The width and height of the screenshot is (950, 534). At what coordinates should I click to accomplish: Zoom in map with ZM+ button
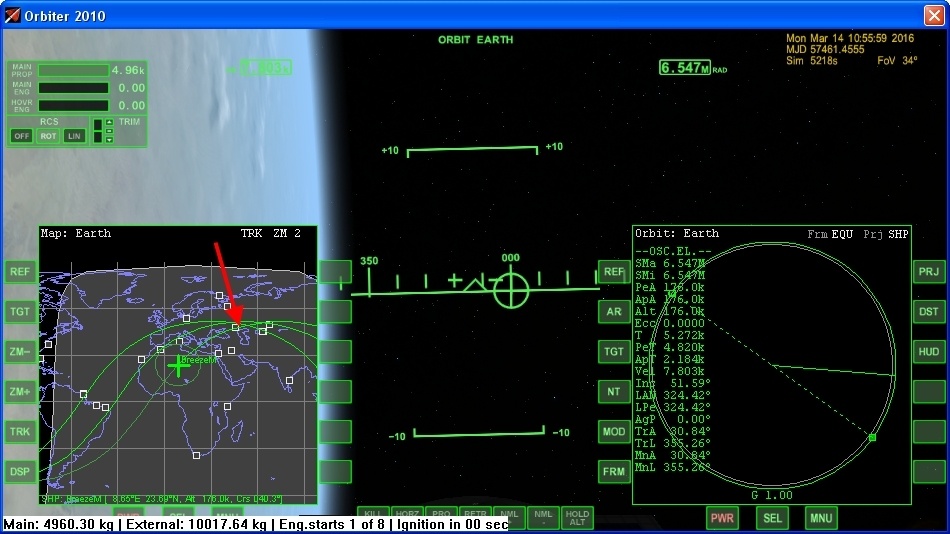pos(19,392)
